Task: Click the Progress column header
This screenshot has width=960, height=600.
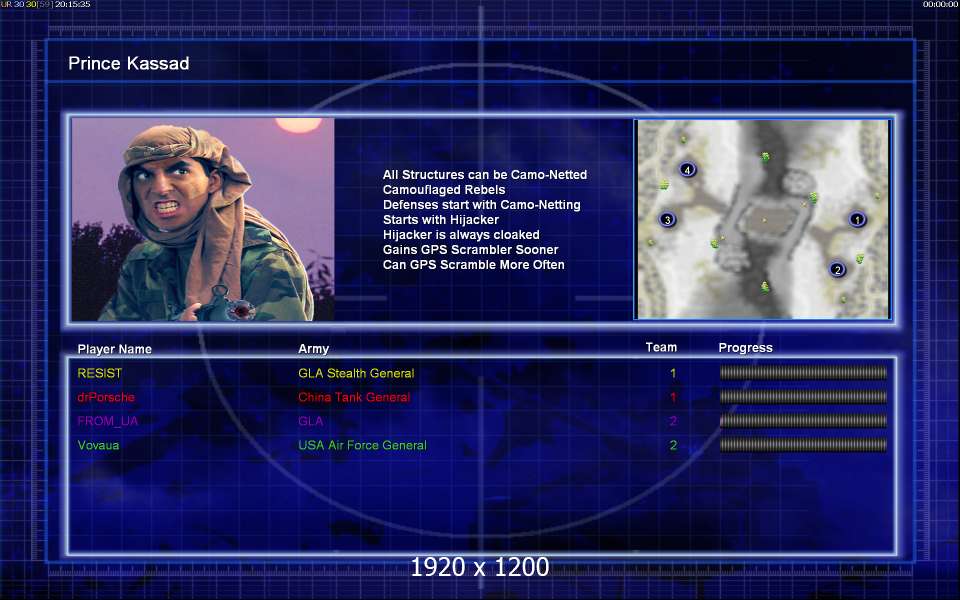Action: (745, 348)
